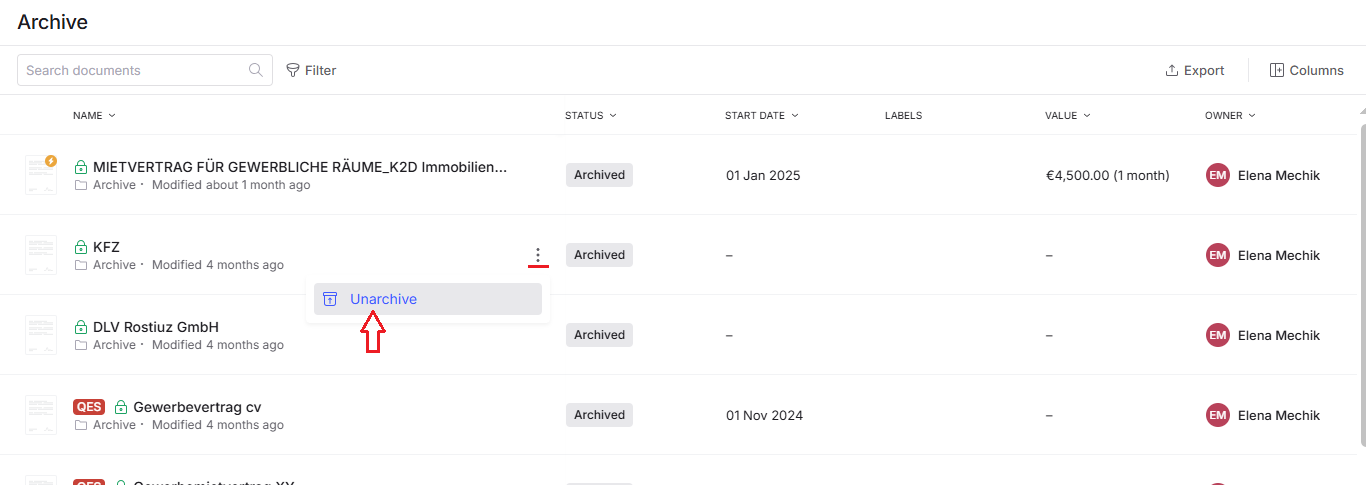1366x485 pixels.
Task: Click the Export upload icon
Action: (1171, 70)
